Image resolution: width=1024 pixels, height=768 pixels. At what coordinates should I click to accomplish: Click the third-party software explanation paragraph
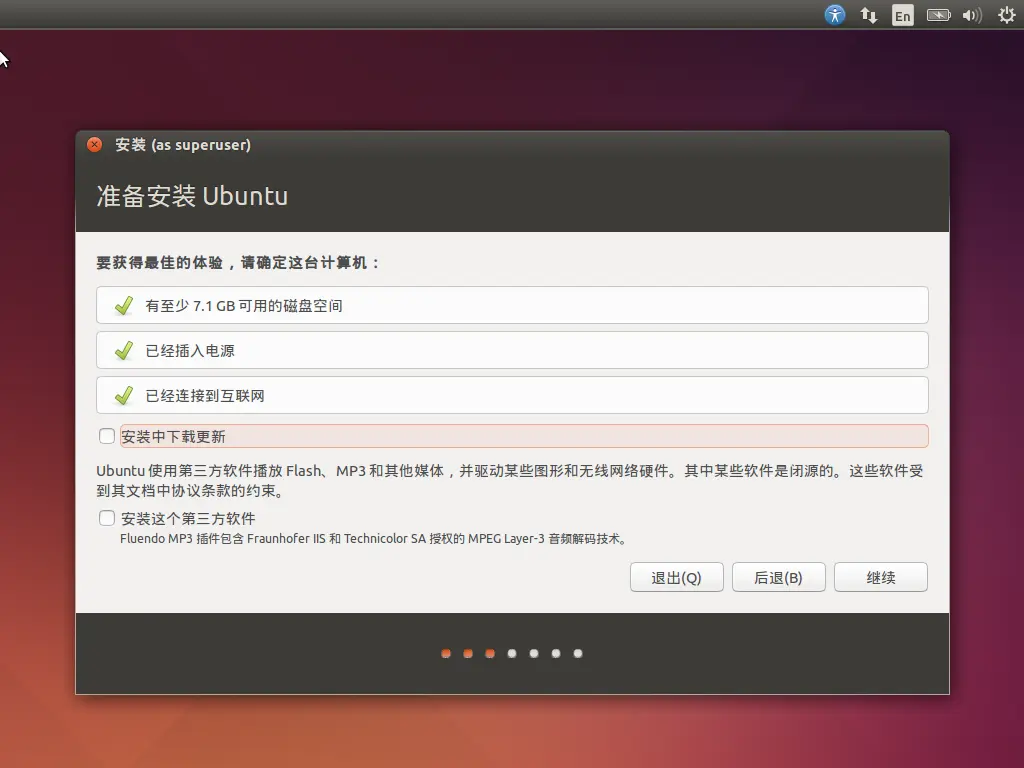coord(509,481)
